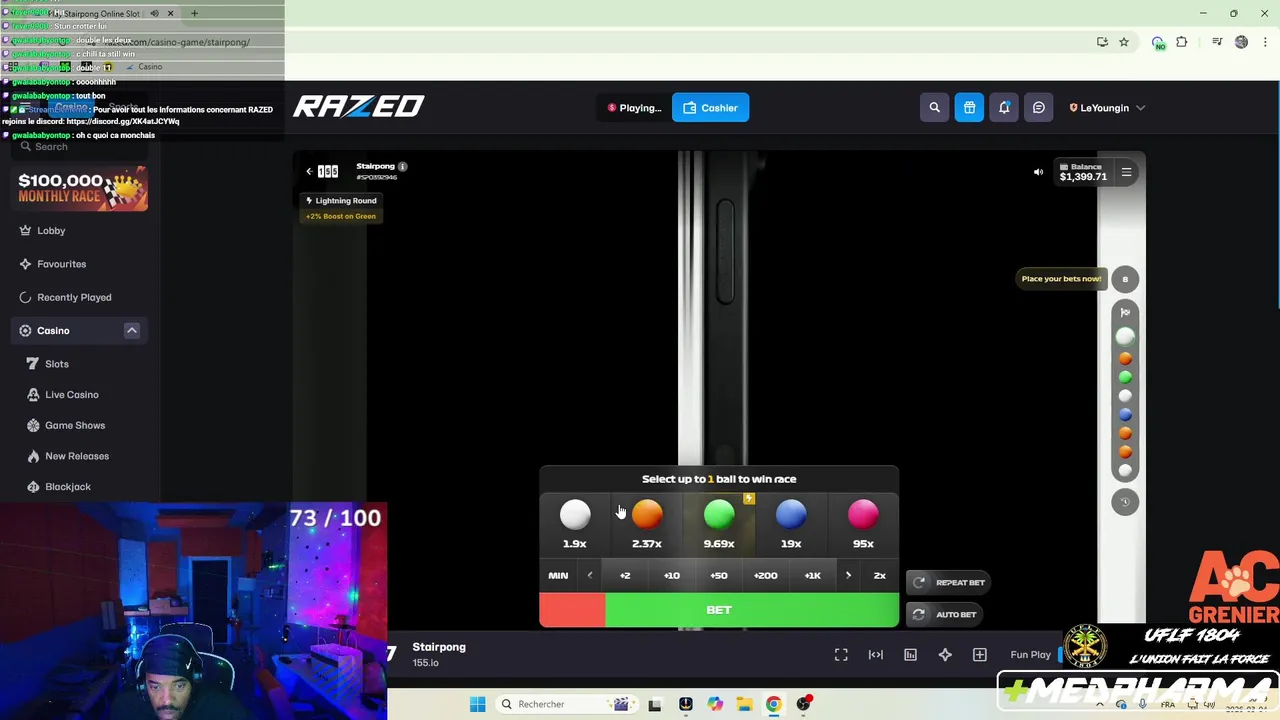This screenshot has width=1280, height=720.
Task: Show previous bet amounts with left chevron
Action: pos(590,575)
